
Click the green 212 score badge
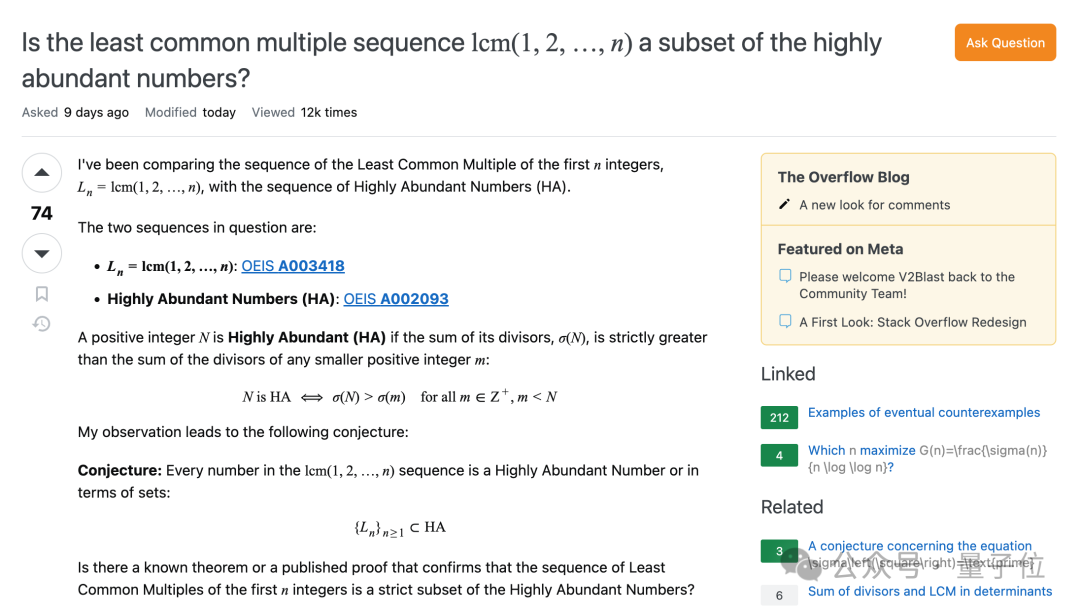779,417
